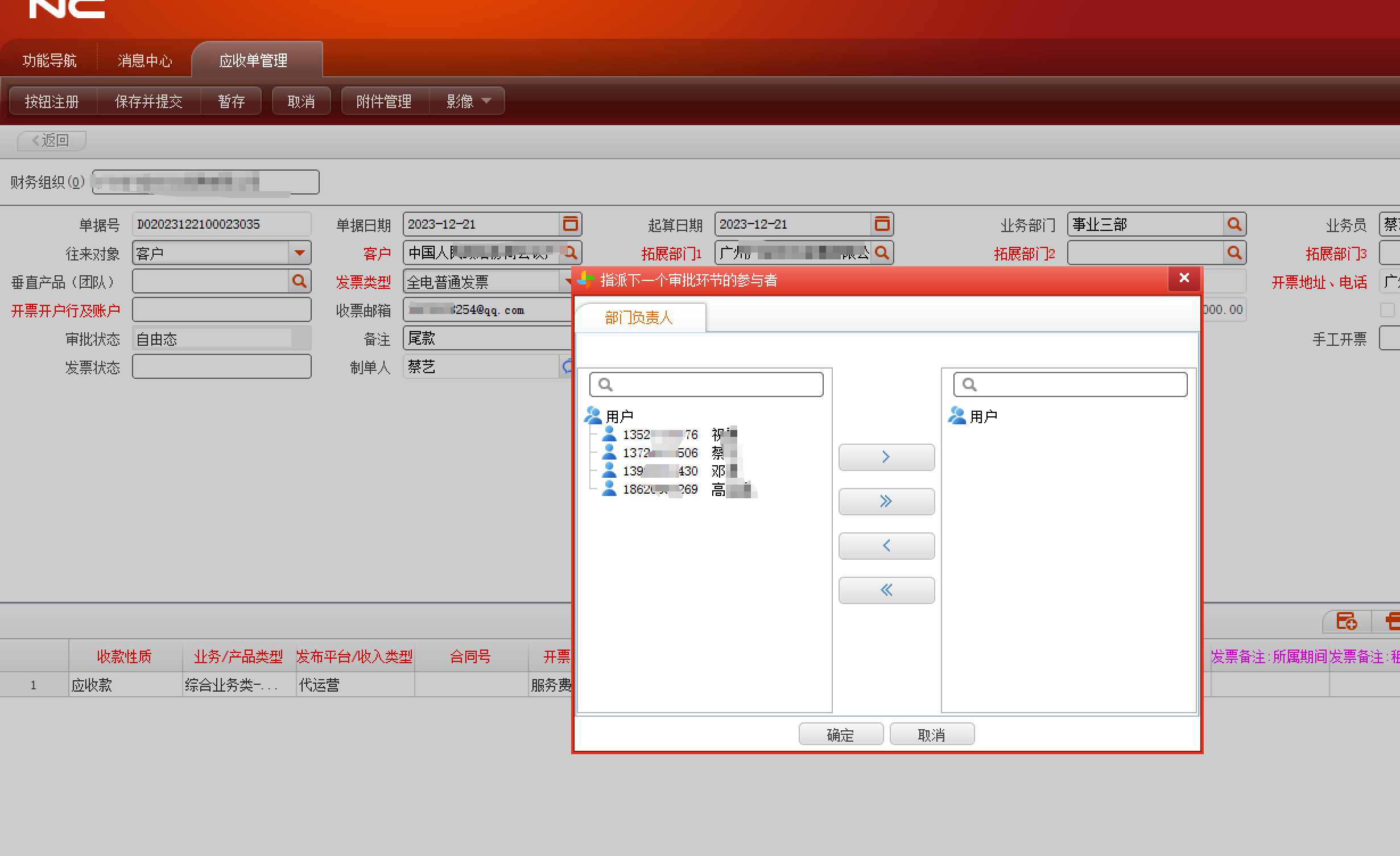1400x856 pixels.
Task: Switch to 消息中心 tab
Action: point(144,60)
